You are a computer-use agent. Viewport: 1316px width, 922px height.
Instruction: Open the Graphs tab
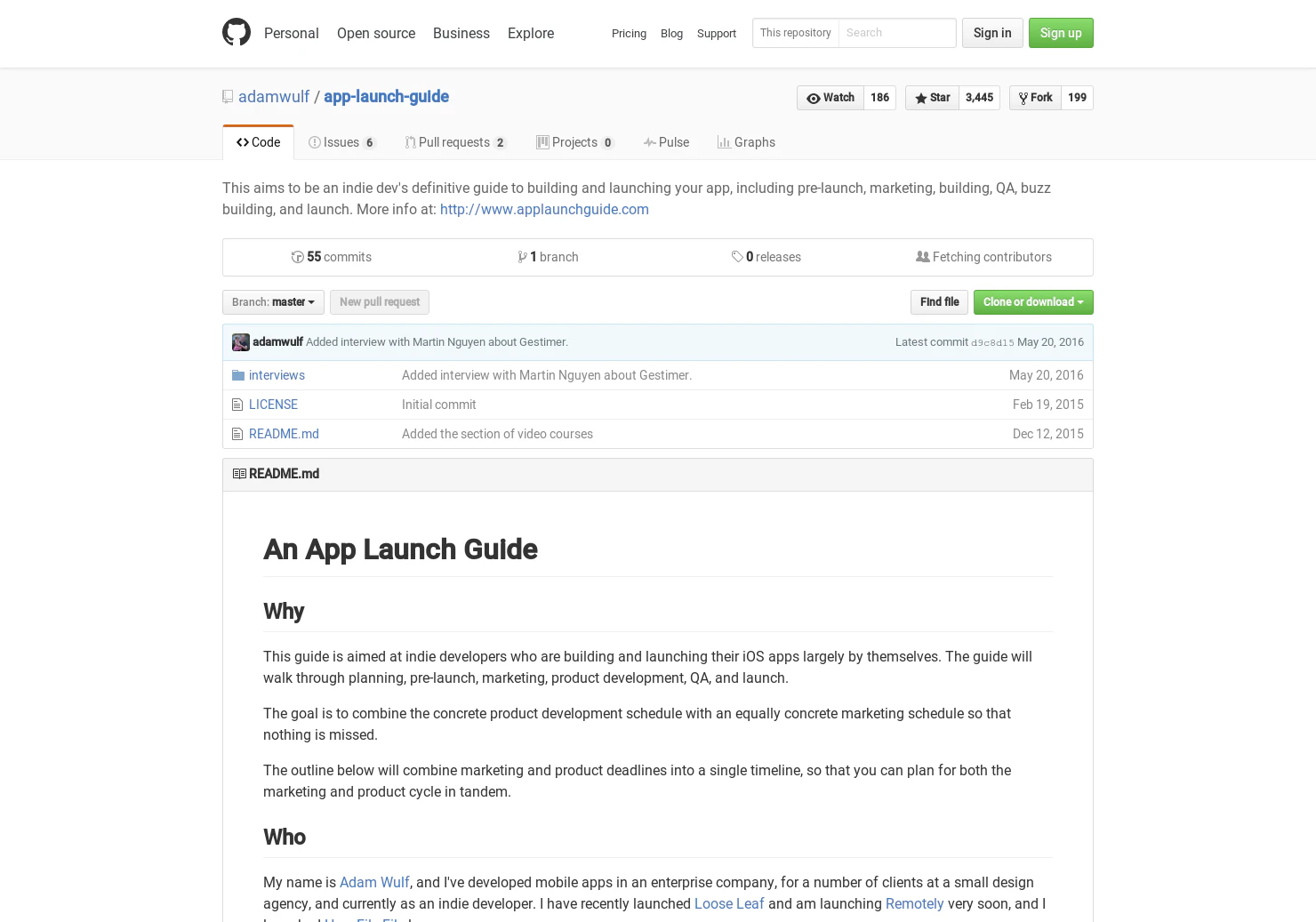(x=746, y=142)
